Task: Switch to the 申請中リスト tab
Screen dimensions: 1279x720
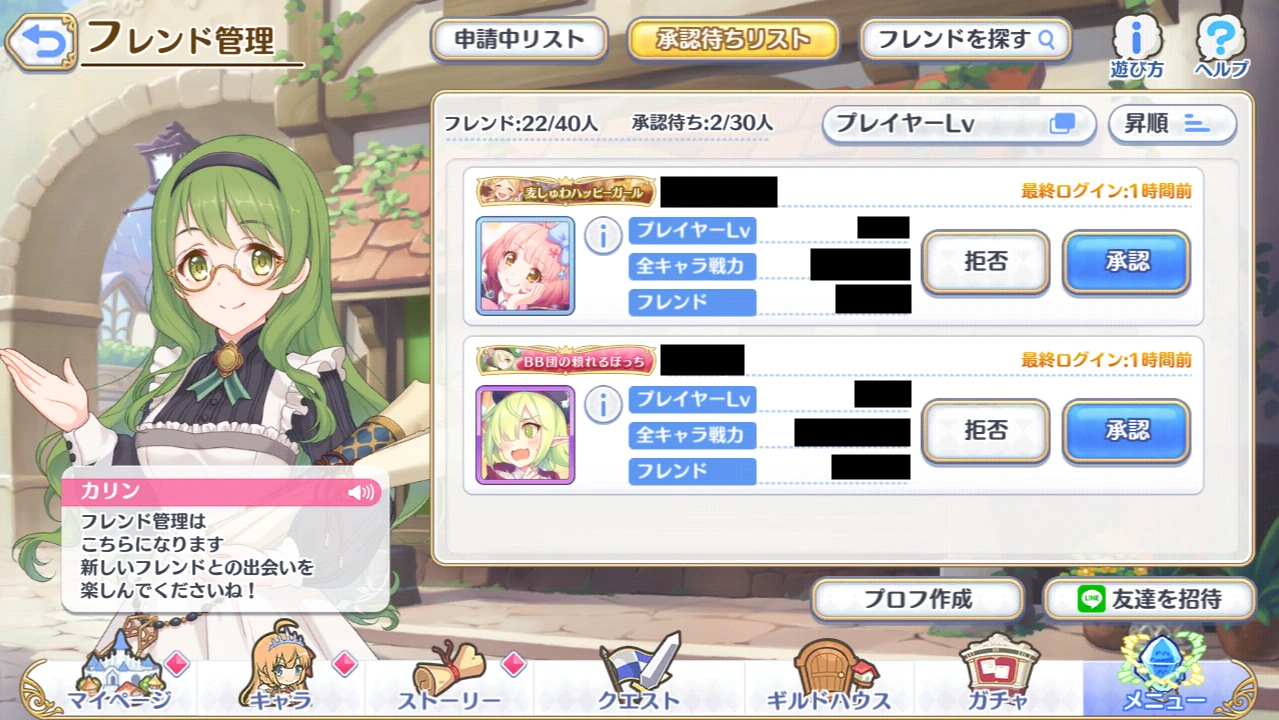Action: point(519,40)
